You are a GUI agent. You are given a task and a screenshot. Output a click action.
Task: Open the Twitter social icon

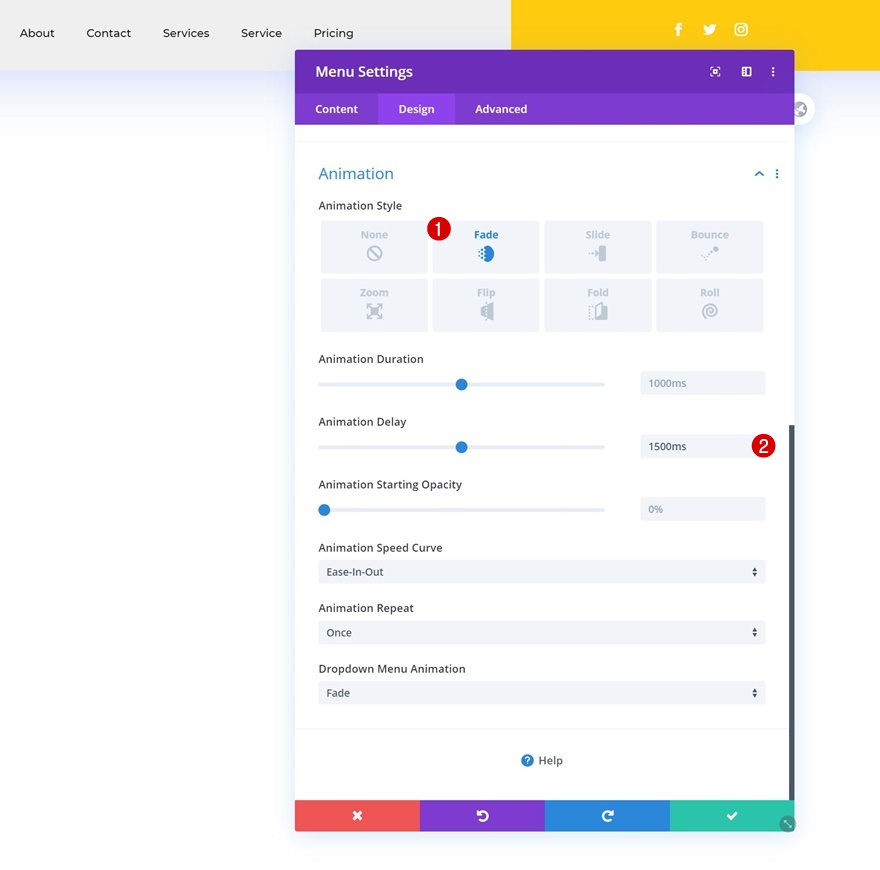point(709,29)
